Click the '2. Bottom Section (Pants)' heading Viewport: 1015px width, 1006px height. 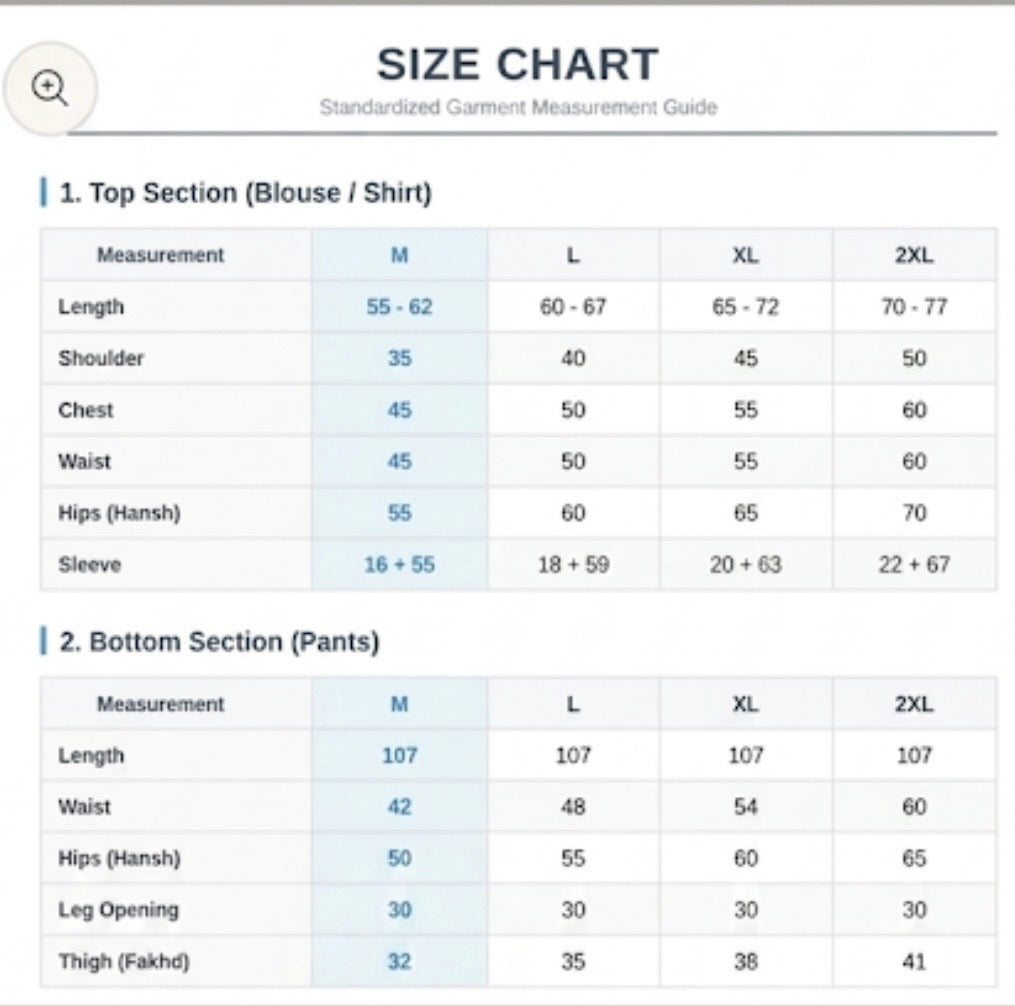tap(219, 642)
